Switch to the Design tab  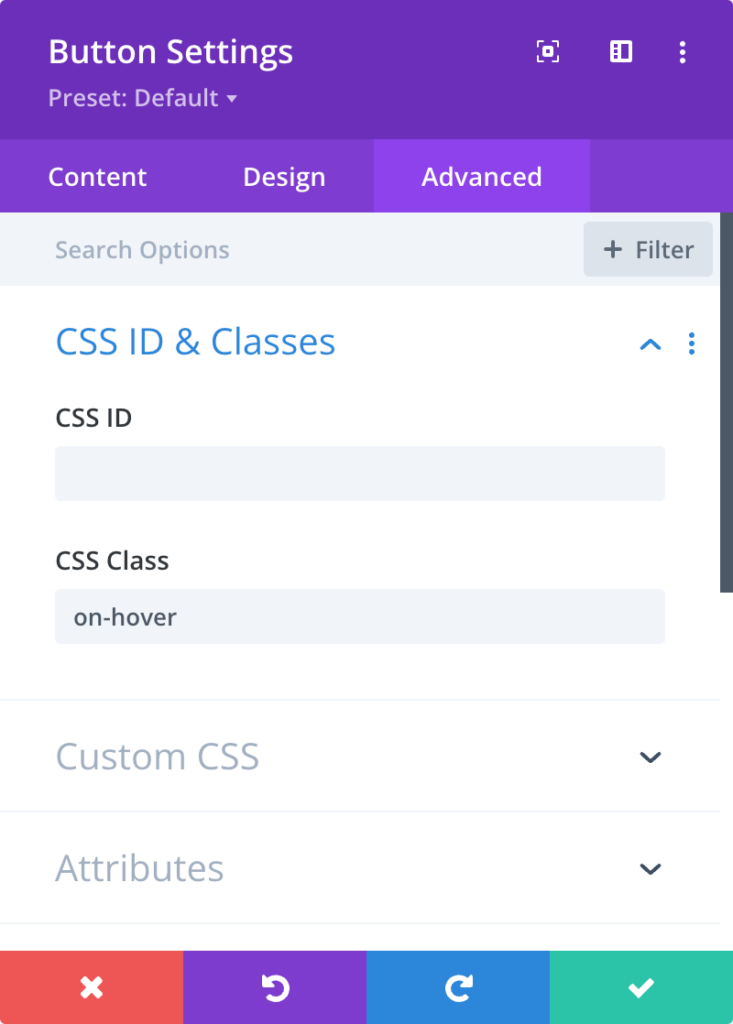click(x=284, y=176)
